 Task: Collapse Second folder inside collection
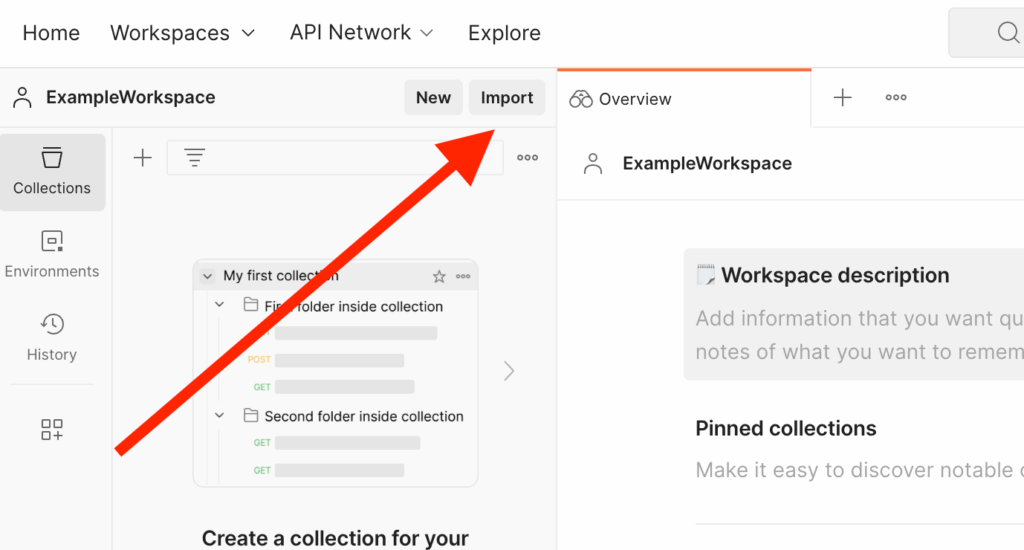pyautogui.click(x=219, y=415)
